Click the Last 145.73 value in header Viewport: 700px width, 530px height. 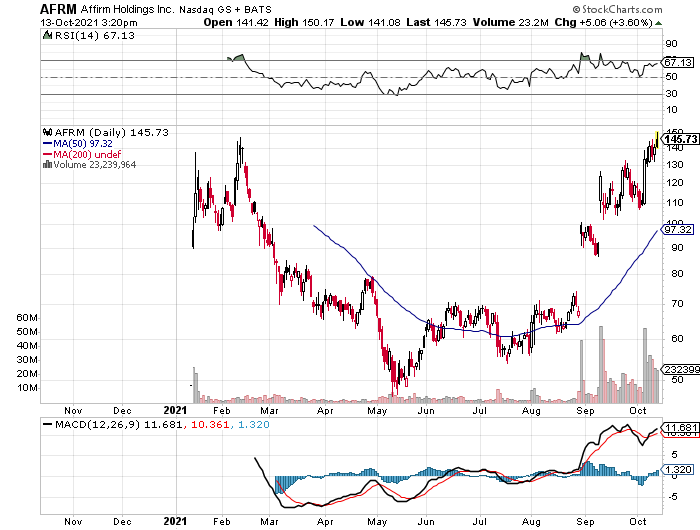436,22
